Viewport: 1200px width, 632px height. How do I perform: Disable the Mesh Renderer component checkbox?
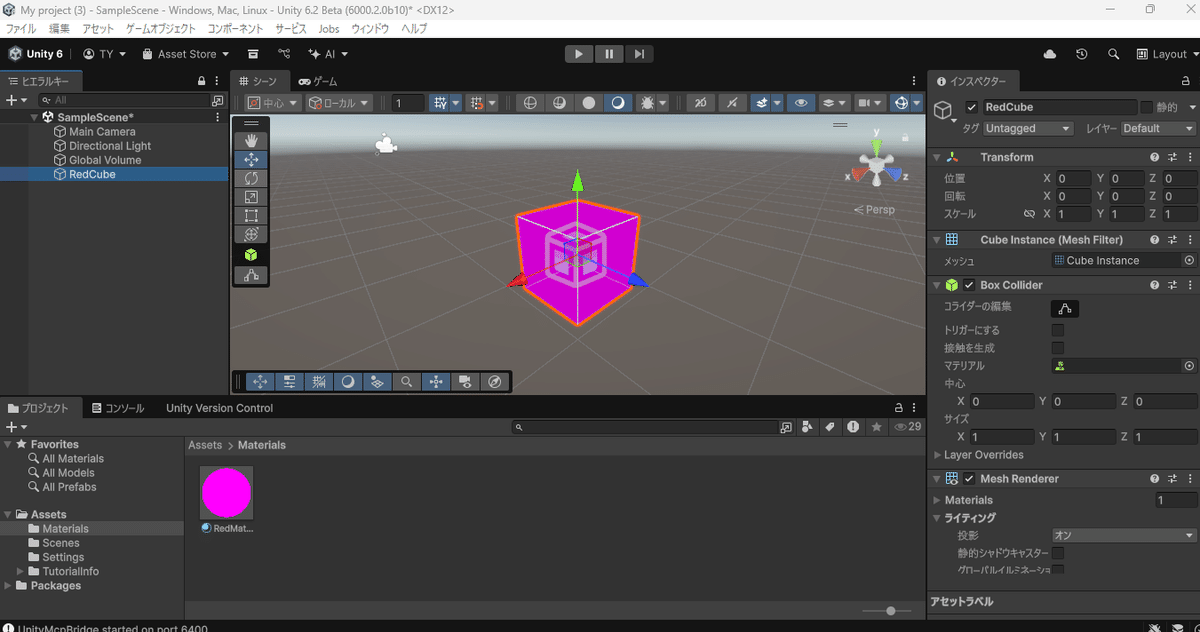pyautogui.click(x=968, y=478)
